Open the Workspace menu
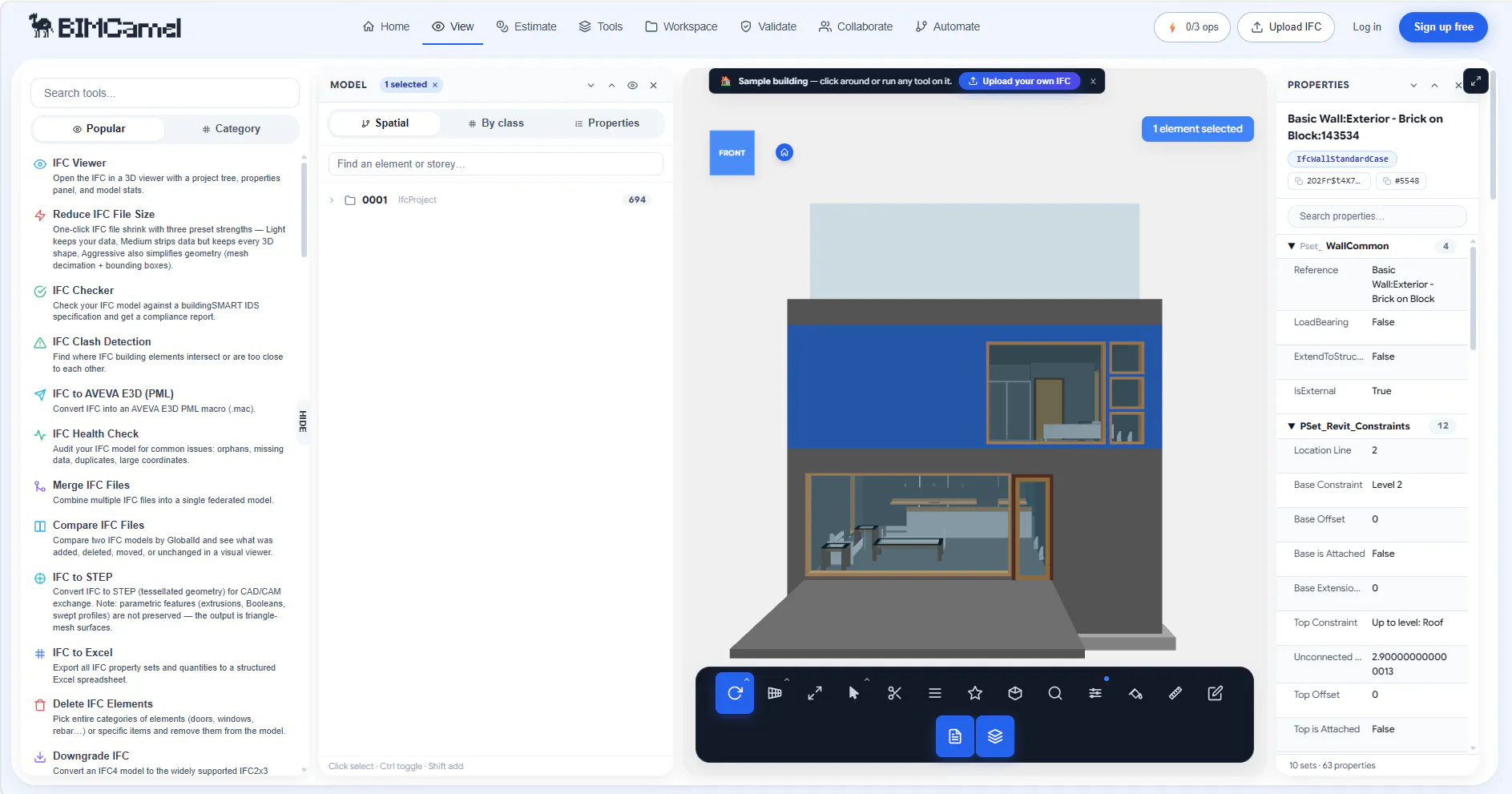This screenshot has width=1512, height=794. (681, 26)
